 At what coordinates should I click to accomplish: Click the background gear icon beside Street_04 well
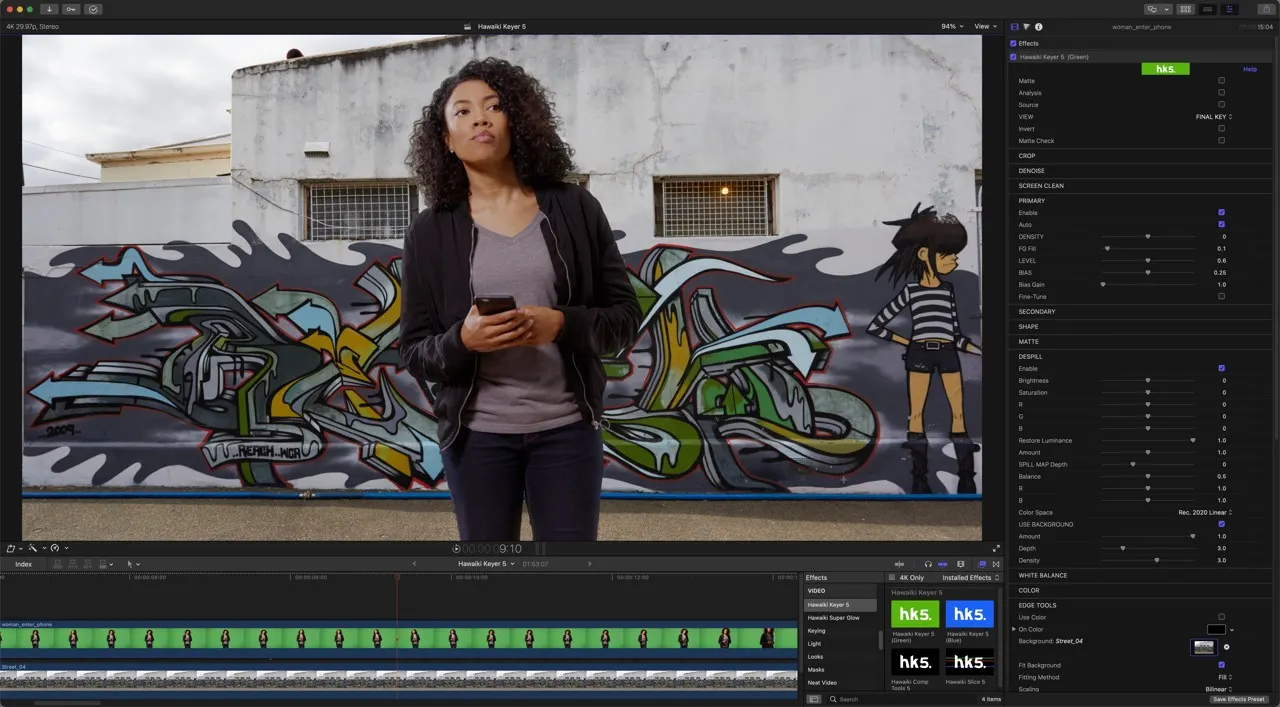coord(1227,647)
